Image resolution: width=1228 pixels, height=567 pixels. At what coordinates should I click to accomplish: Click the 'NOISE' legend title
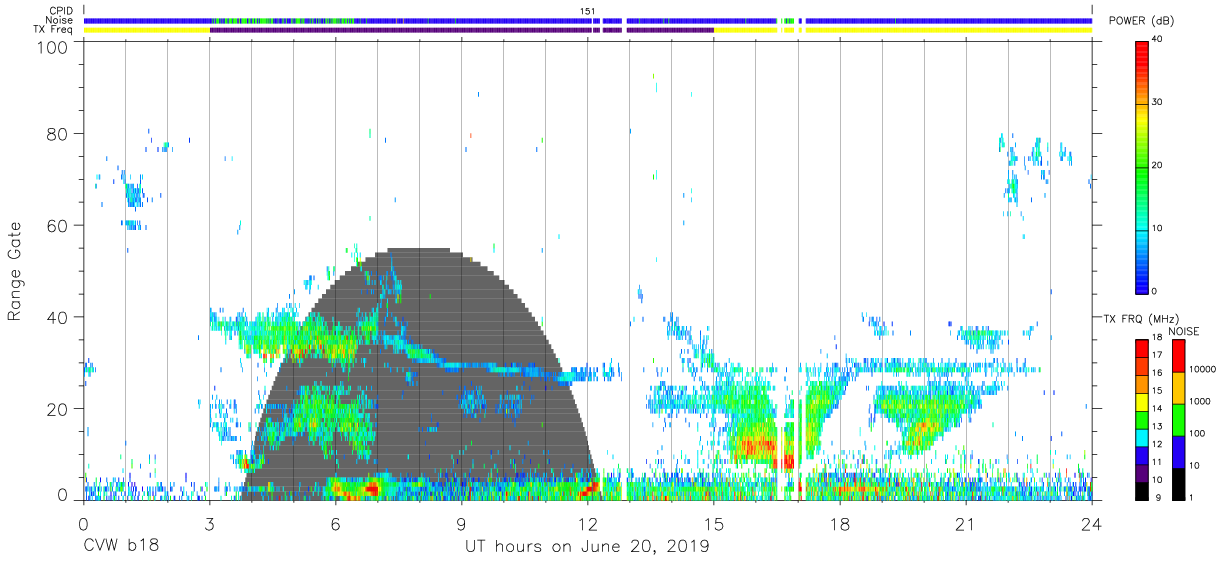coord(1183,331)
